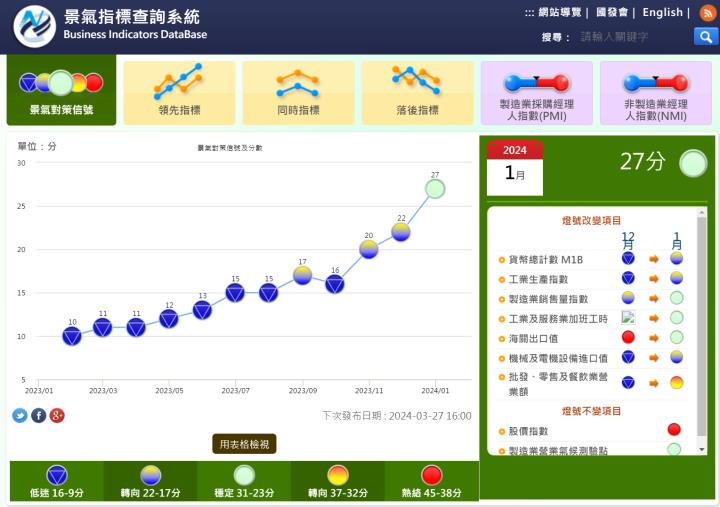
Task: Click the 燈號不變項目 heading
Action: pos(591,411)
